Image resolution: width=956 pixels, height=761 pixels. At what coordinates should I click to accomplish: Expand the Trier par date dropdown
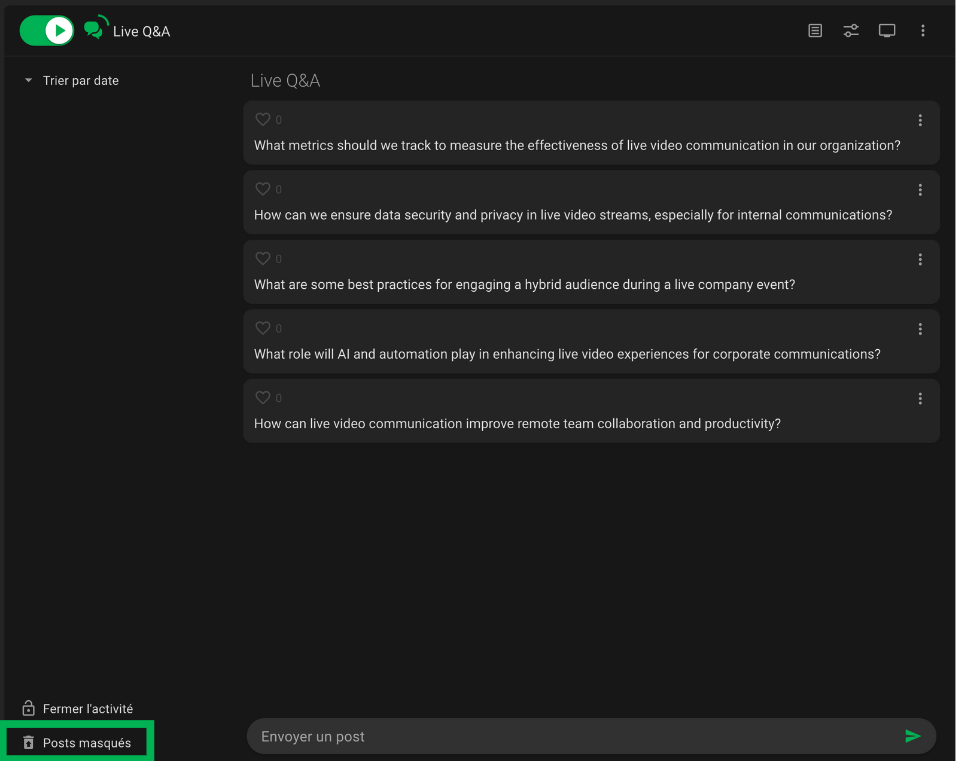tap(71, 81)
